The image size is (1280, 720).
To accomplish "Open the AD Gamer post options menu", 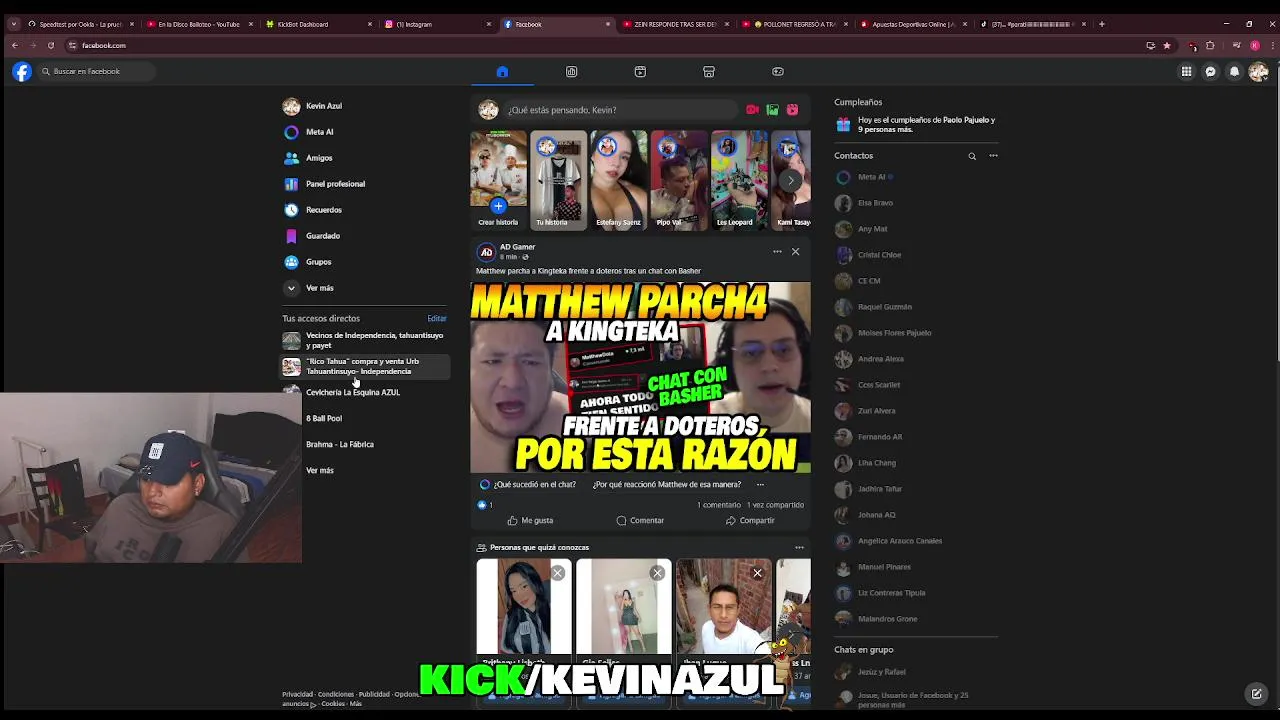I will pos(777,252).
